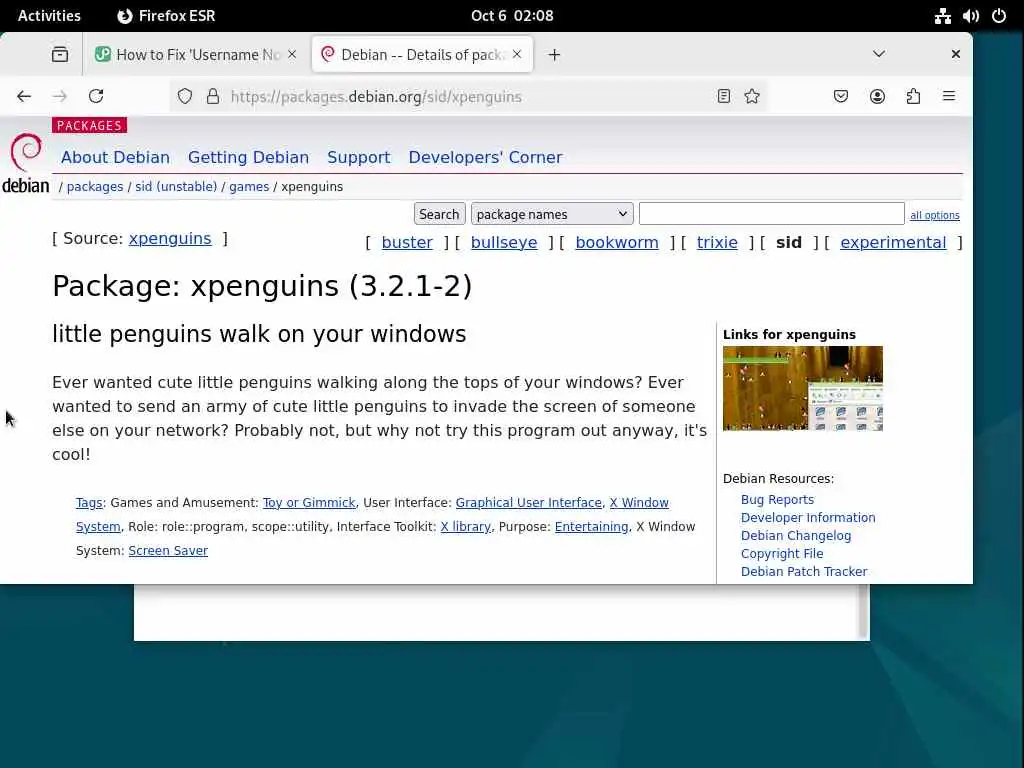Open the Firefox hamburger menu

[x=949, y=97]
